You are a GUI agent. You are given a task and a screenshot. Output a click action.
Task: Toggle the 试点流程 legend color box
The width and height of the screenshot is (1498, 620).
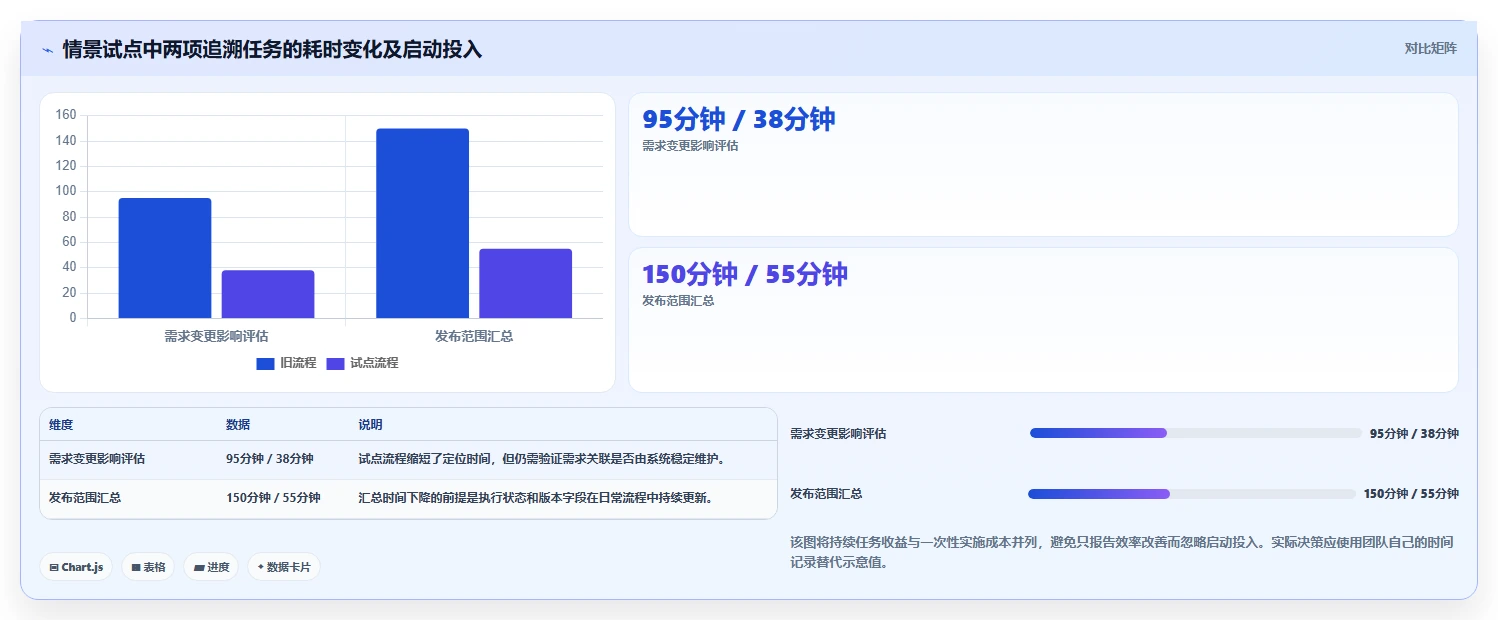click(335, 364)
